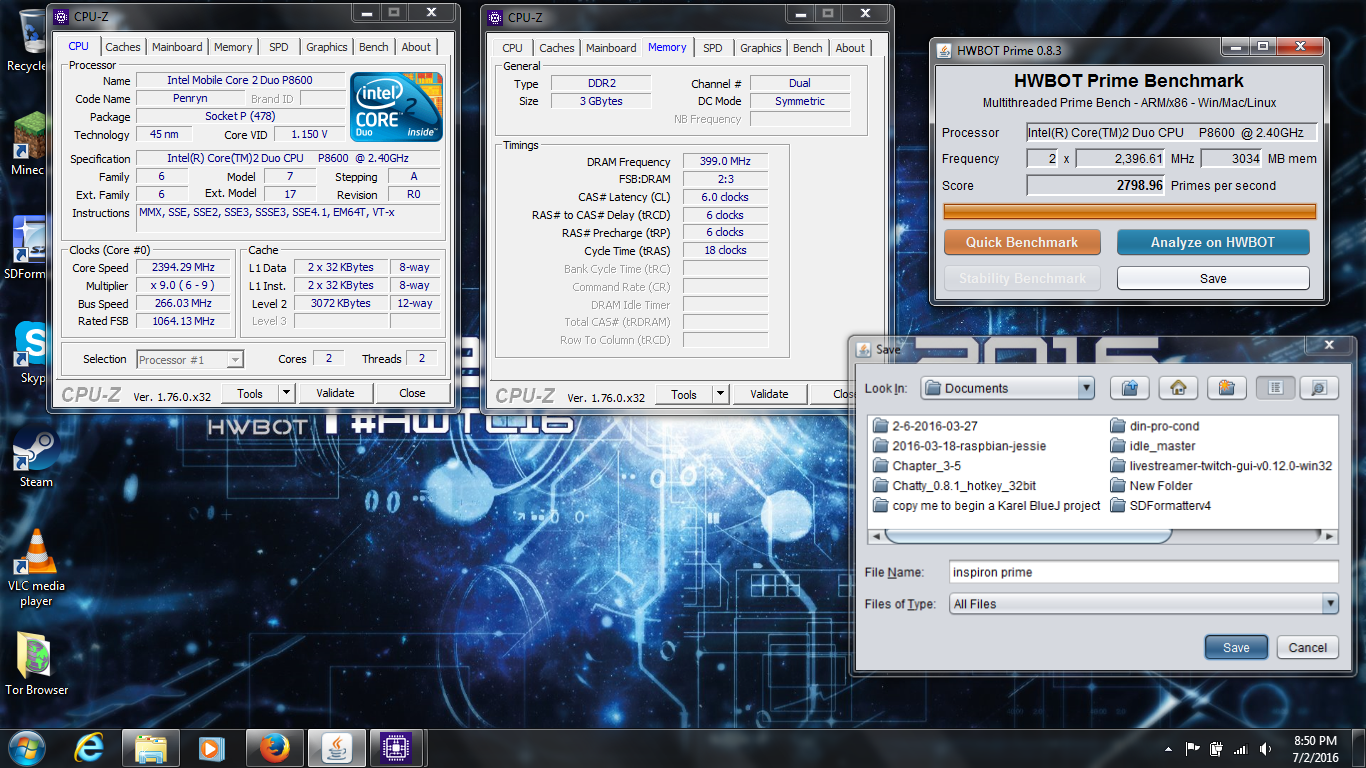The height and width of the screenshot is (768, 1366).
Task: Select the idle_master folder
Action: pyautogui.click(x=1153, y=446)
